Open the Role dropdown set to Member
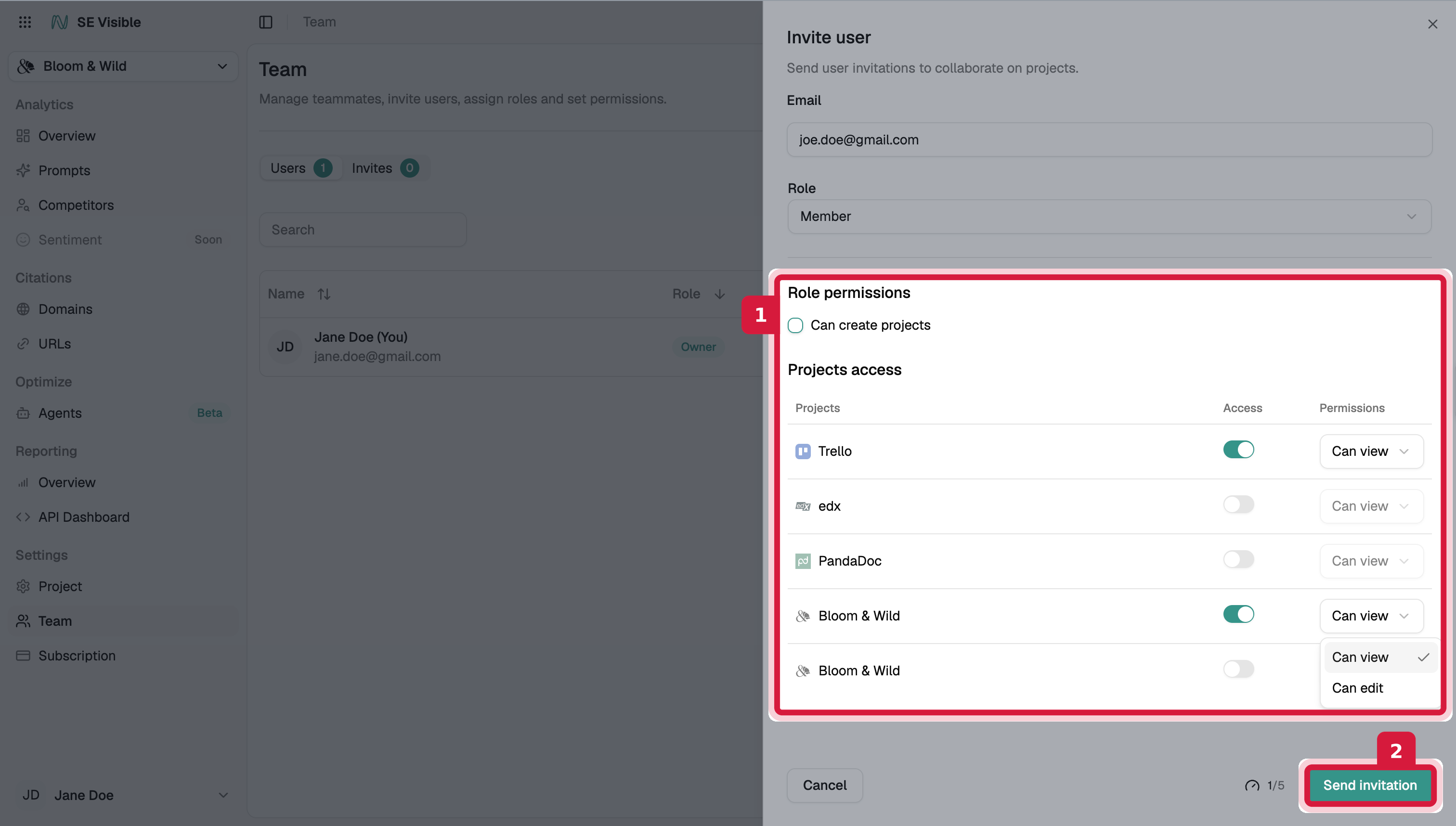Screen dimensions: 1456x826 pyautogui.click(x=1109, y=216)
